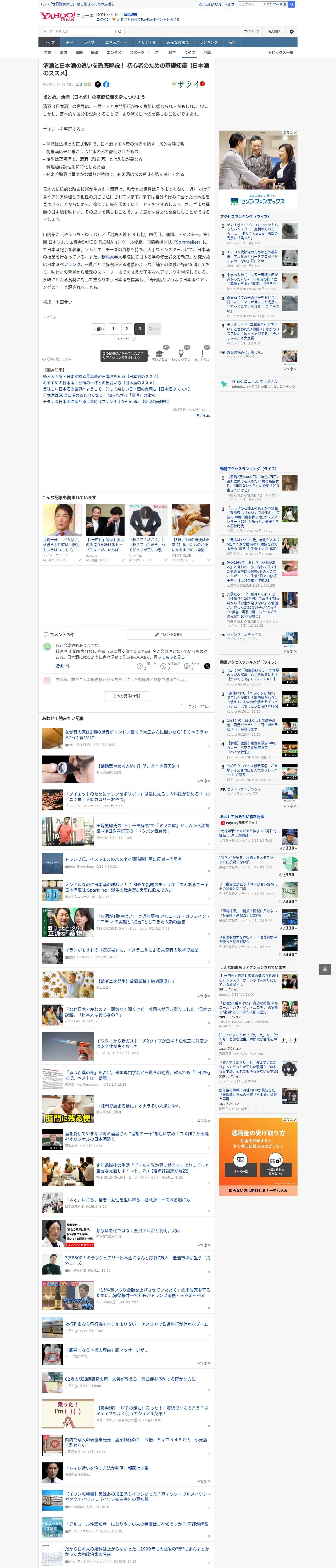This screenshot has width=336, height=1568.
Task: Open 'ヘルプ' link at top right
Action: tap(229, 4)
